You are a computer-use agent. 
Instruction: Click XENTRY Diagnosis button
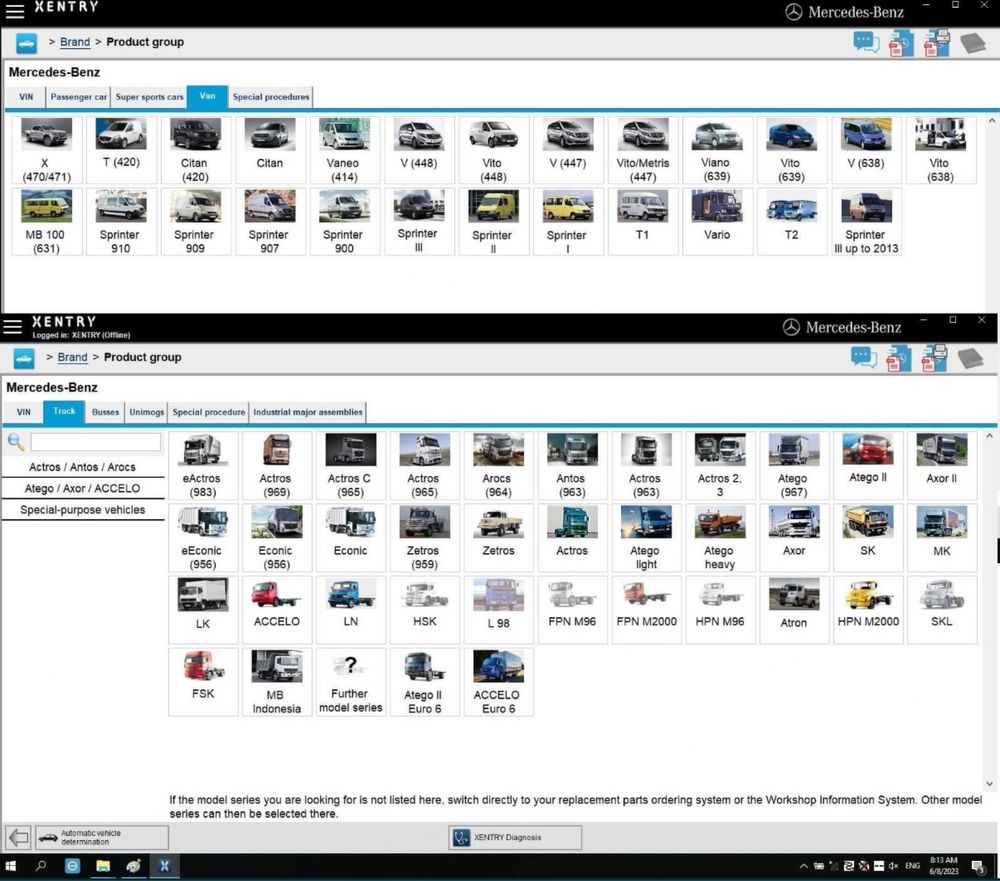click(x=515, y=837)
